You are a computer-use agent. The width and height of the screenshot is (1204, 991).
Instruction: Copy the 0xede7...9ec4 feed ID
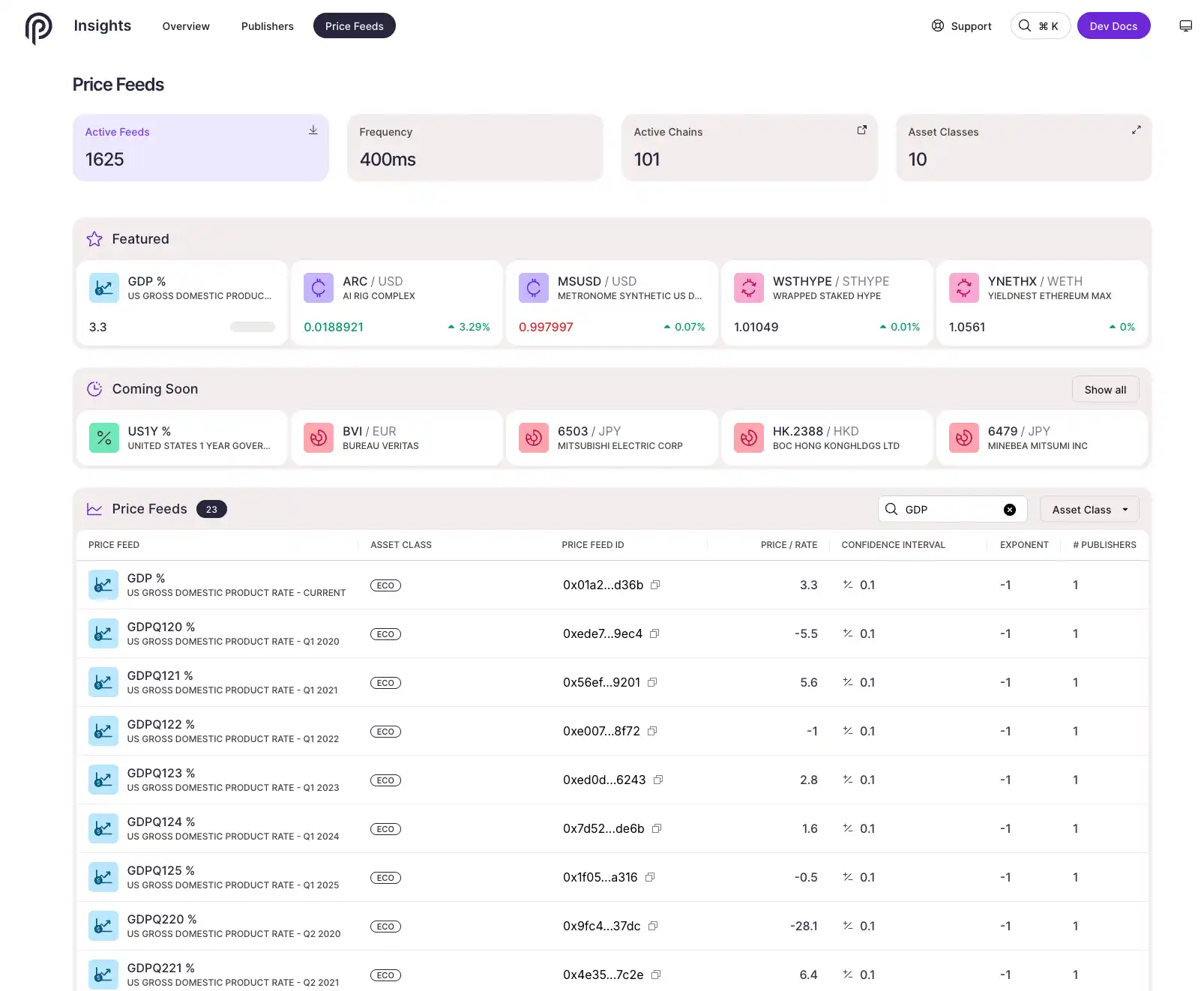(654, 633)
